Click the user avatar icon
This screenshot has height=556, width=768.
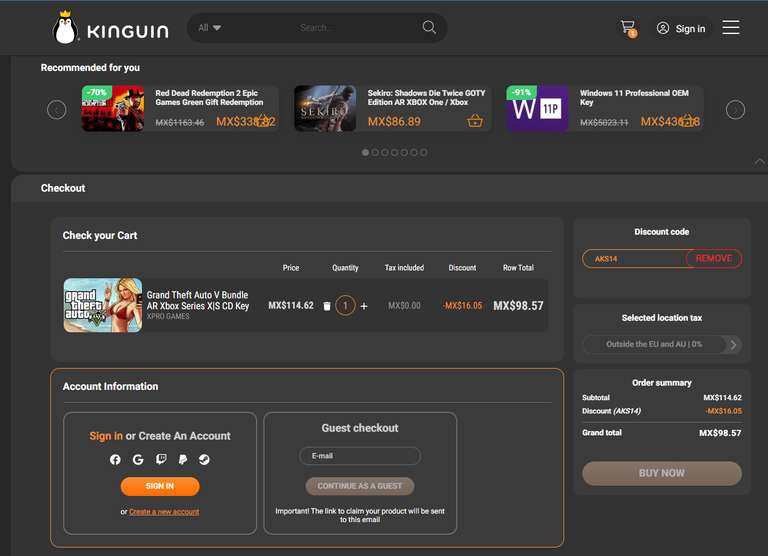pos(663,28)
